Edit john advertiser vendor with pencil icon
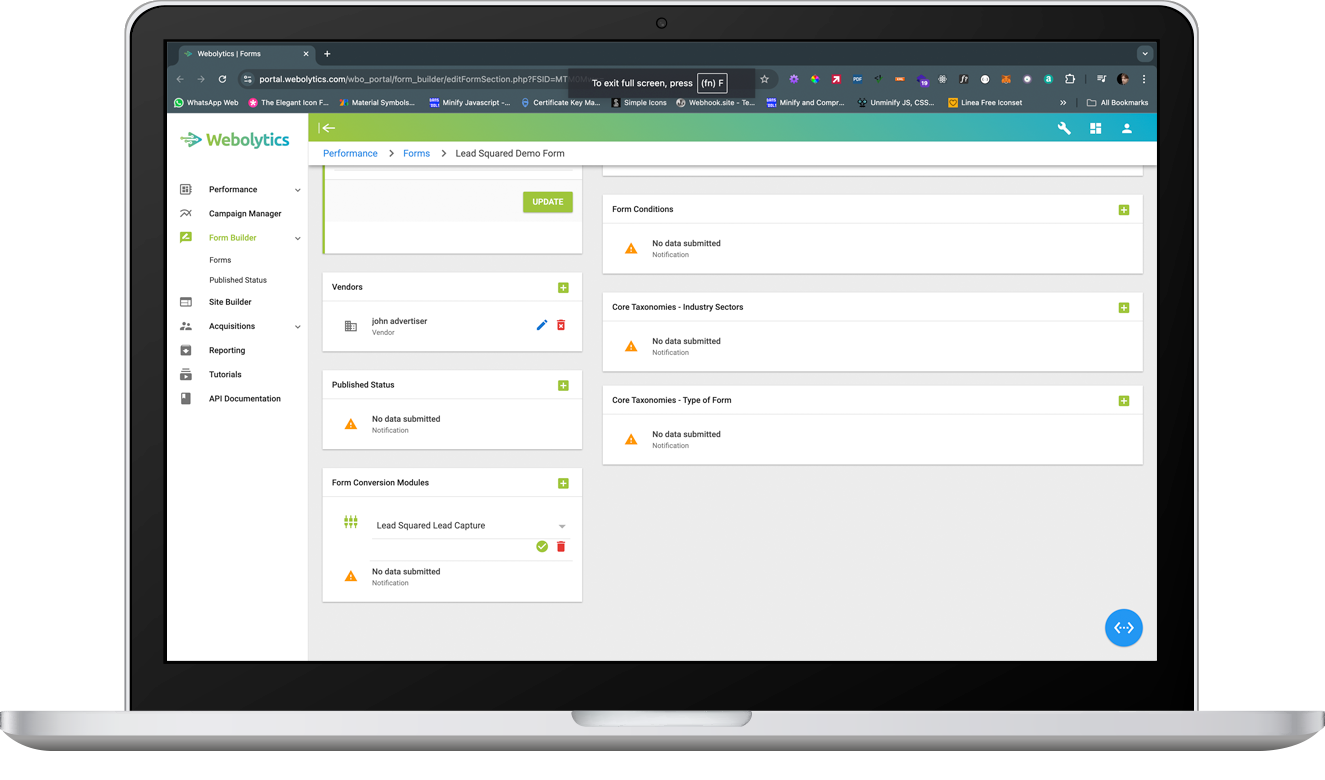1325x780 pixels. click(542, 325)
